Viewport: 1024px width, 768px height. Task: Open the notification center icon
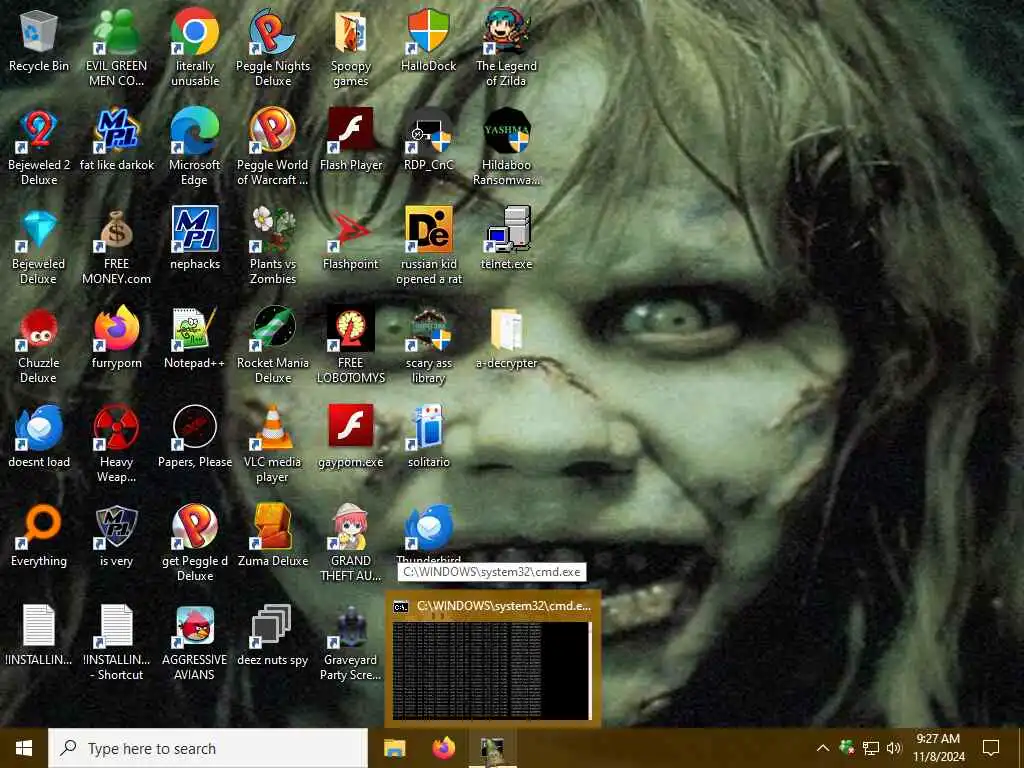coord(991,748)
